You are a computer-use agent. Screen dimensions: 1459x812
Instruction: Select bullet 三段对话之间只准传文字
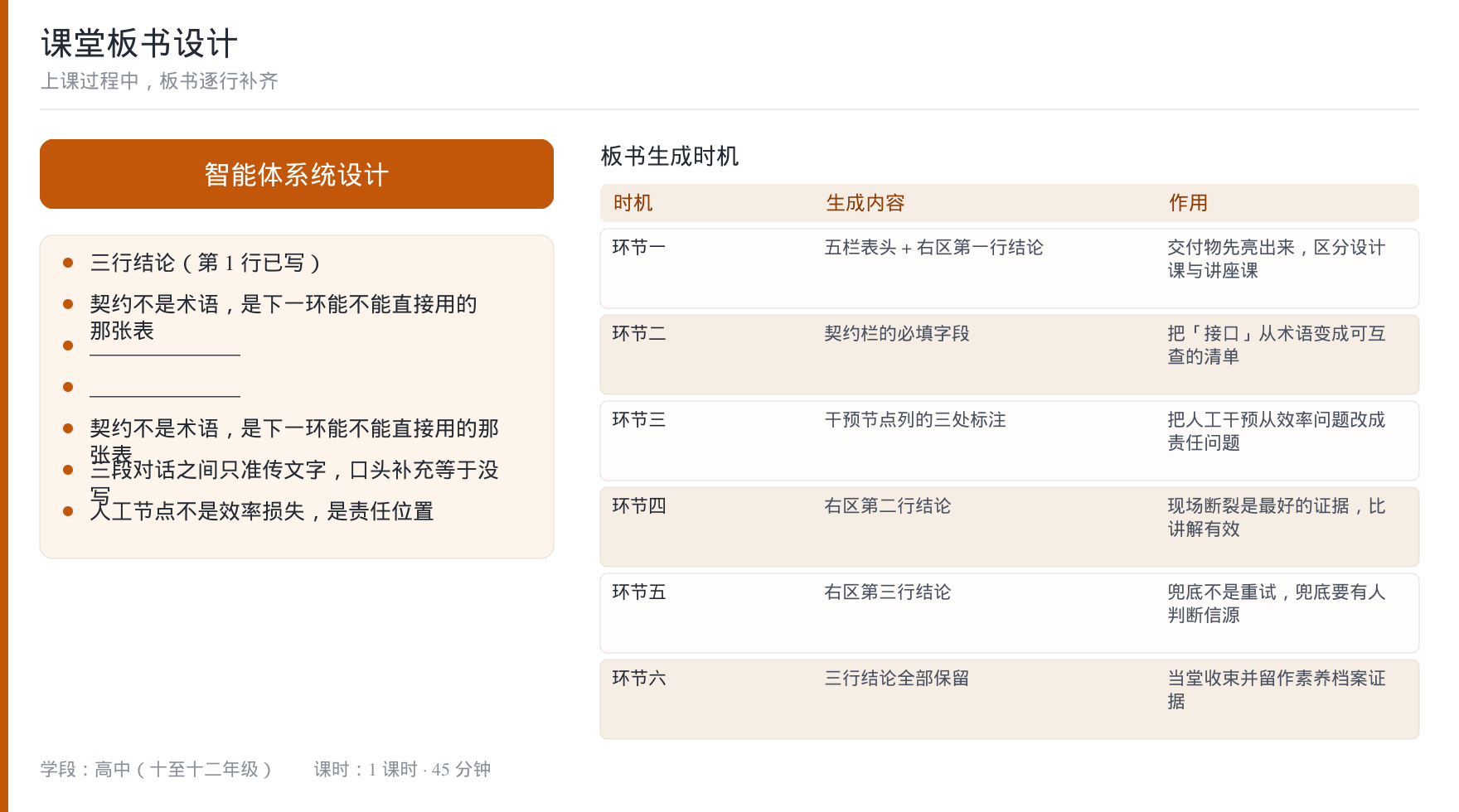point(294,482)
